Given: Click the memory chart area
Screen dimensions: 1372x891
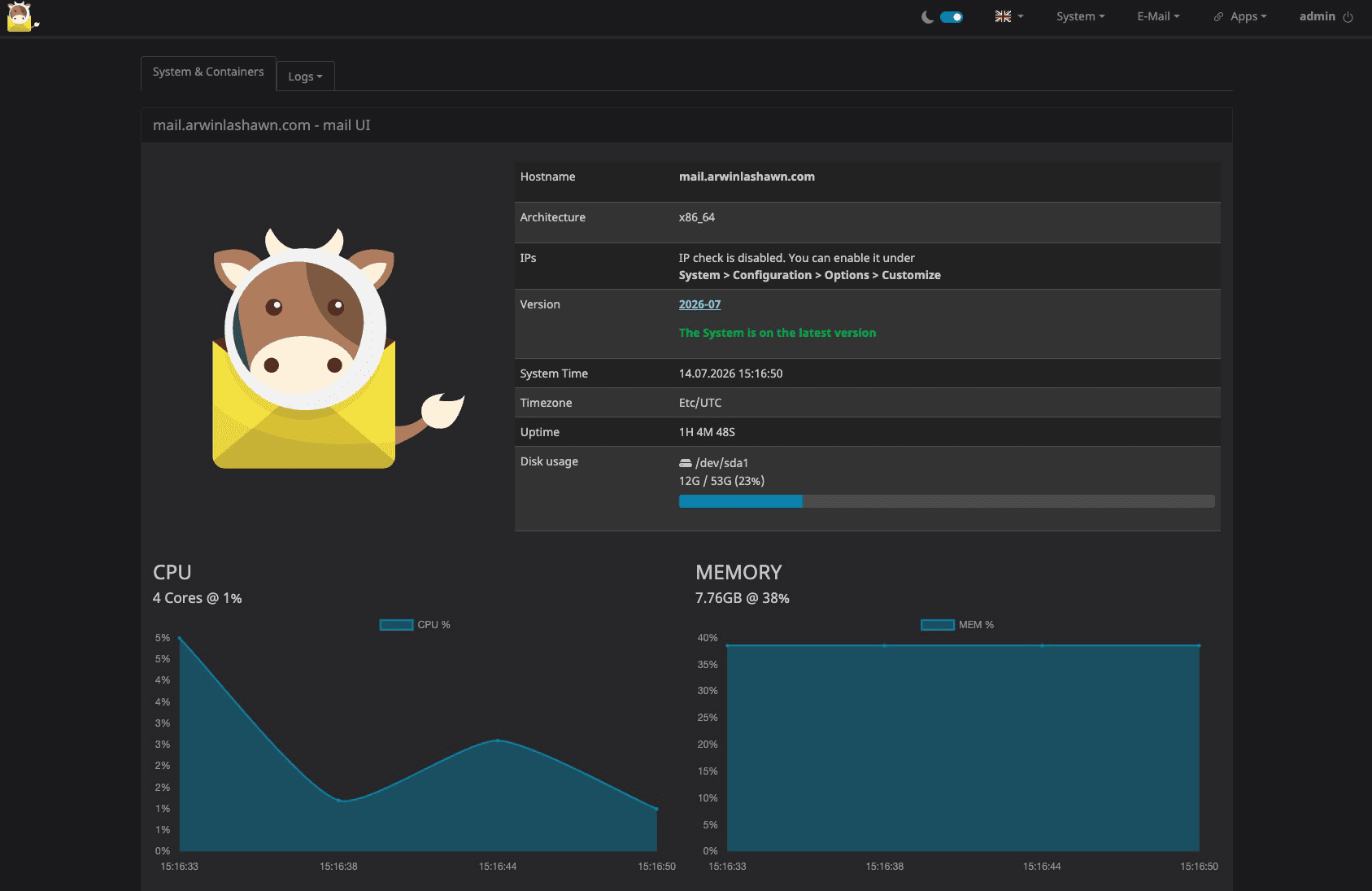Looking at the screenshot, I should [963, 745].
